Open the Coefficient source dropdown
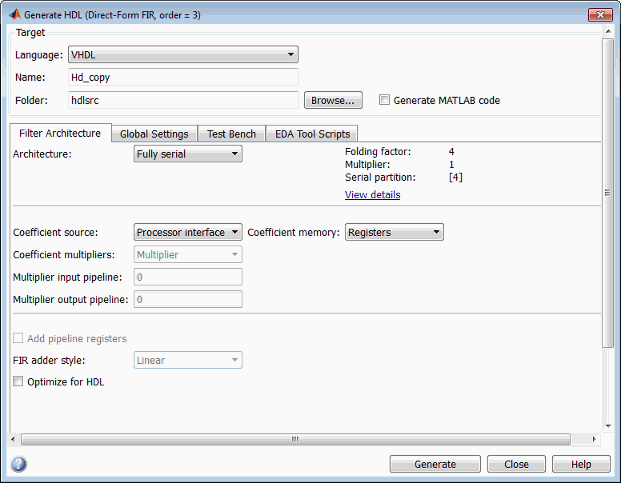The image size is (621, 483). point(188,232)
